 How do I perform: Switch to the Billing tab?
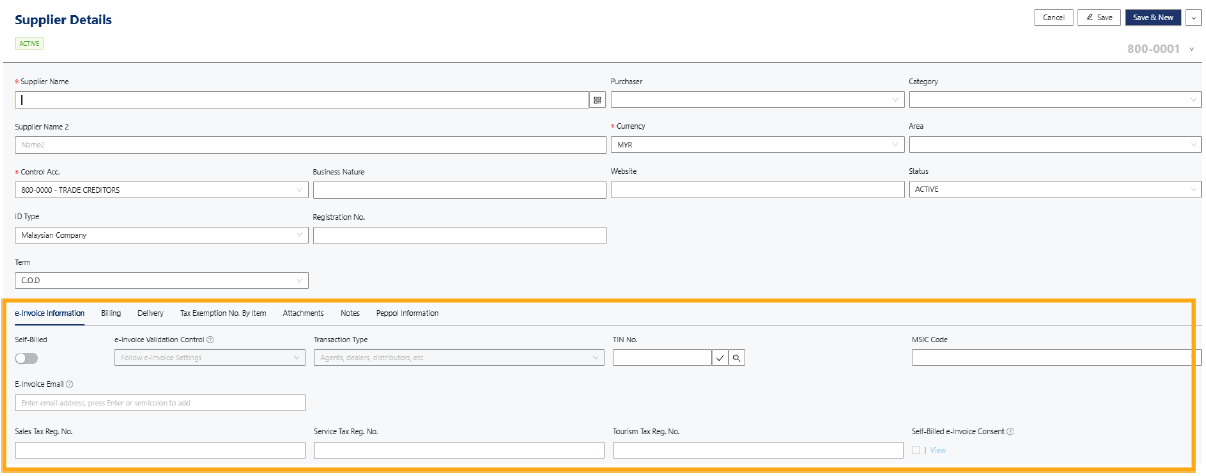[111, 313]
